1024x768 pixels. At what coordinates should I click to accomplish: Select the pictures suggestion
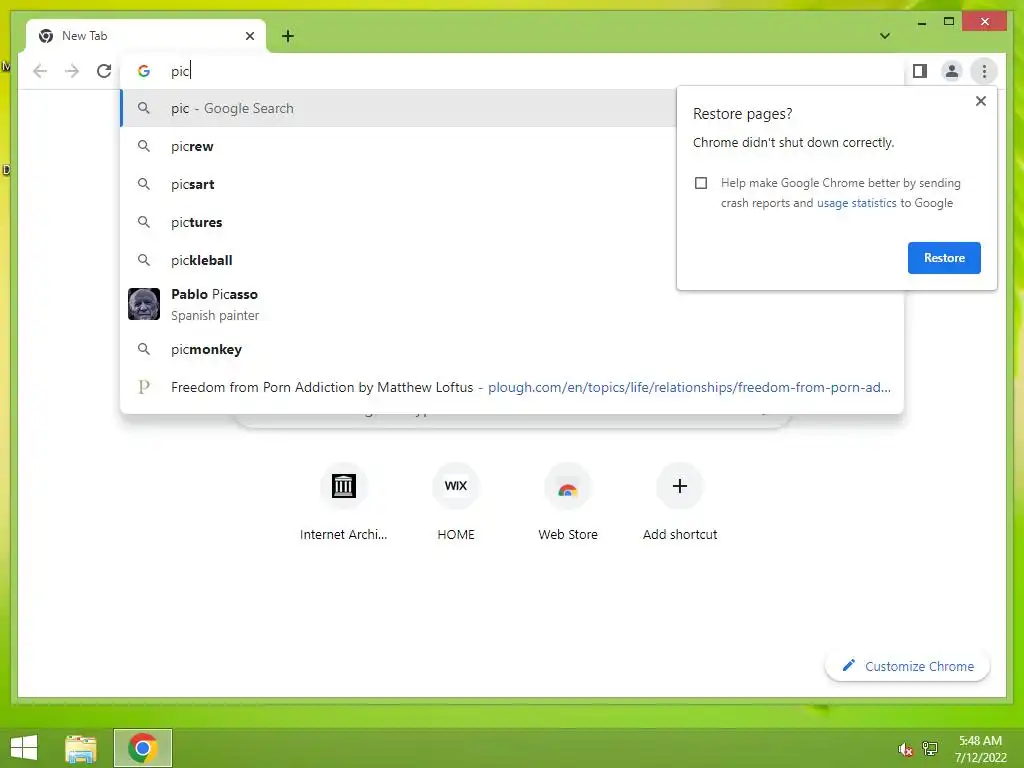click(x=398, y=222)
